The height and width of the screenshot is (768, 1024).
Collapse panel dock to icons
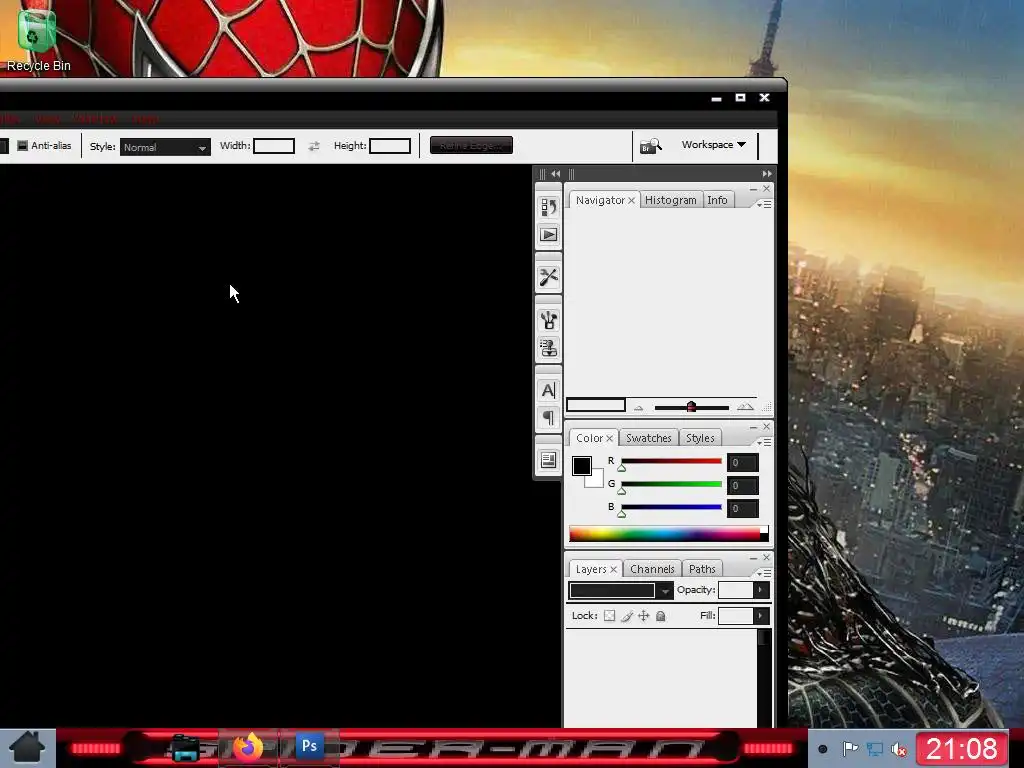point(767,174)
